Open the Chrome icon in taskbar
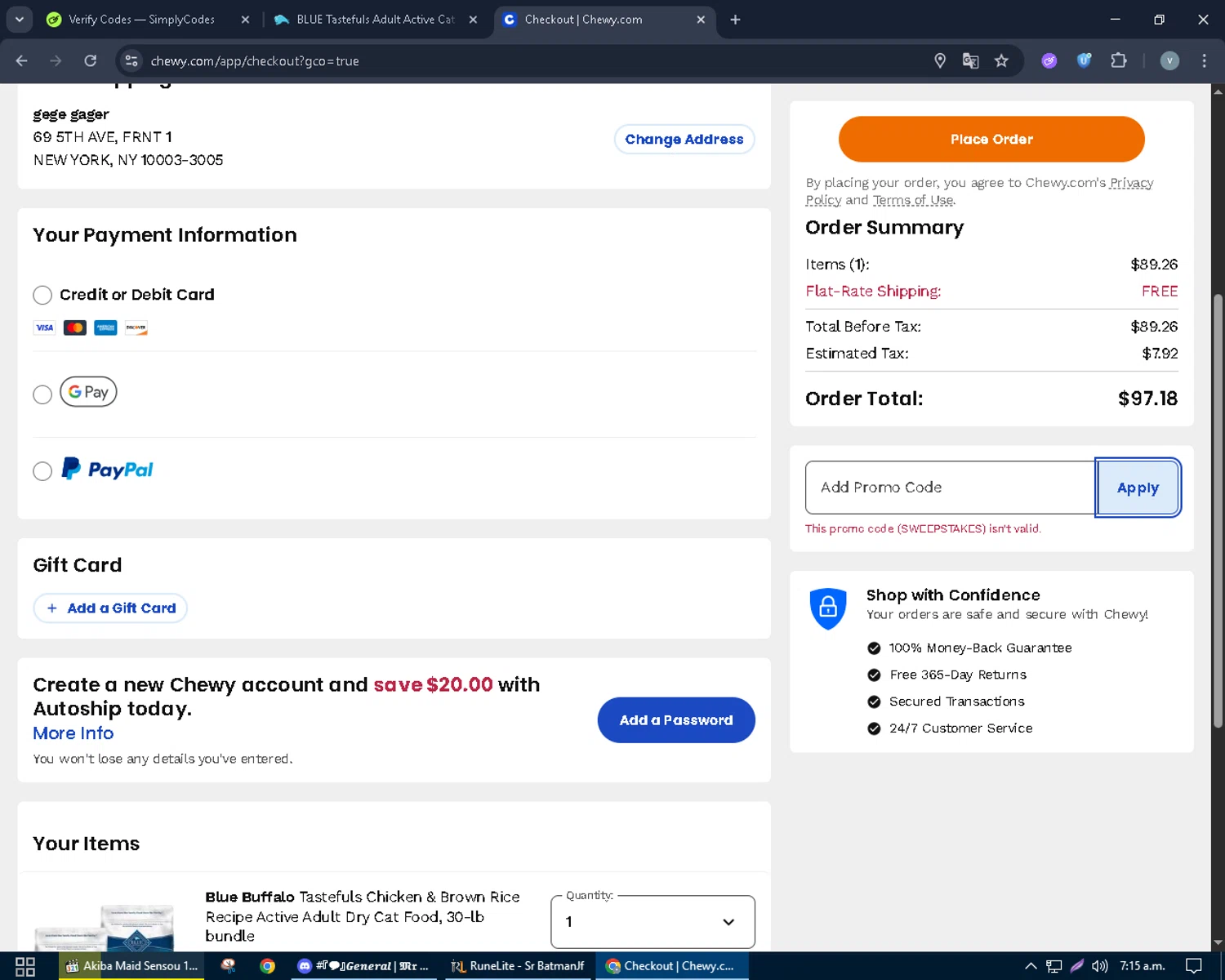 click(267, 966)
